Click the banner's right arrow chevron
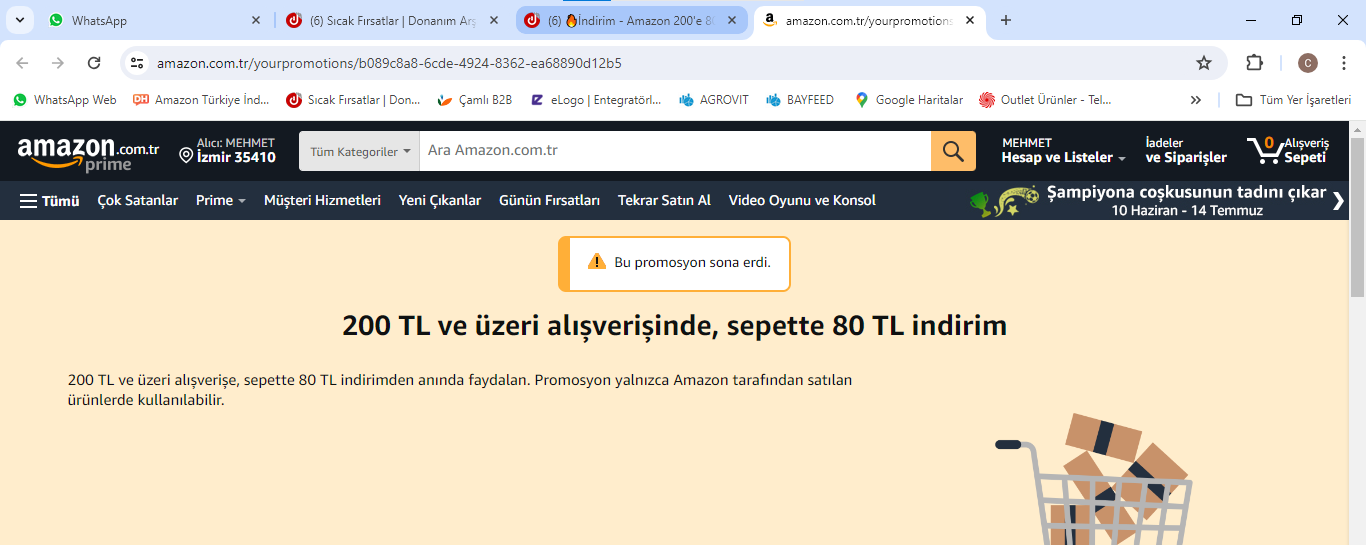Screen dimensions: 1366x545 1339,200
